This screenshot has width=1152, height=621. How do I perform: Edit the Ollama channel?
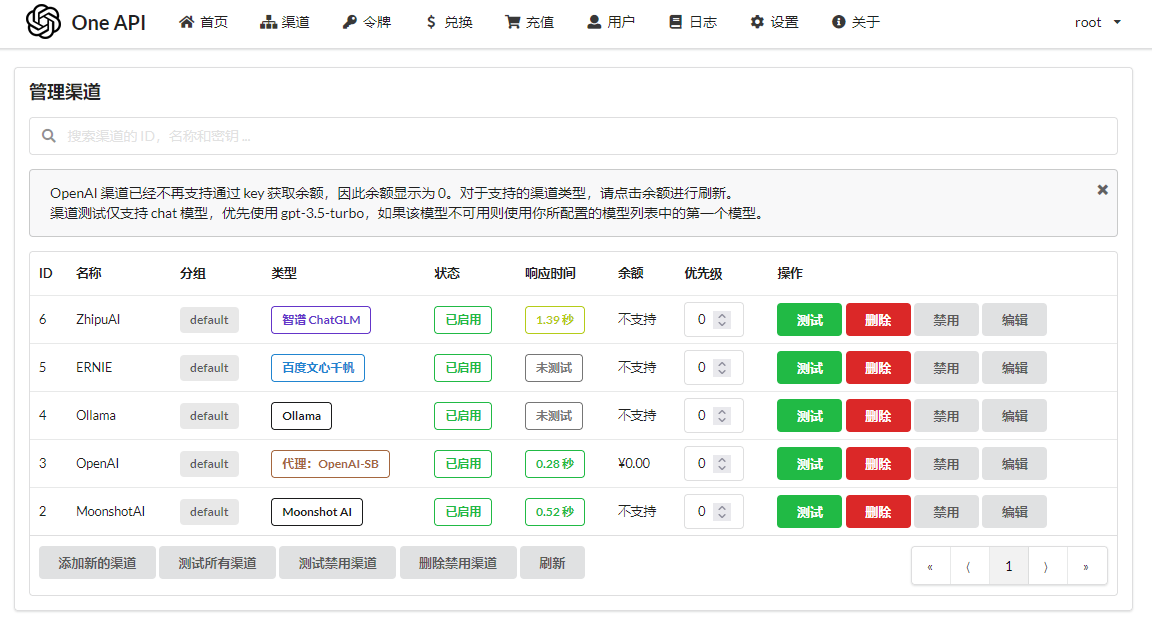pyautogui.click(x=1015, y=416)
